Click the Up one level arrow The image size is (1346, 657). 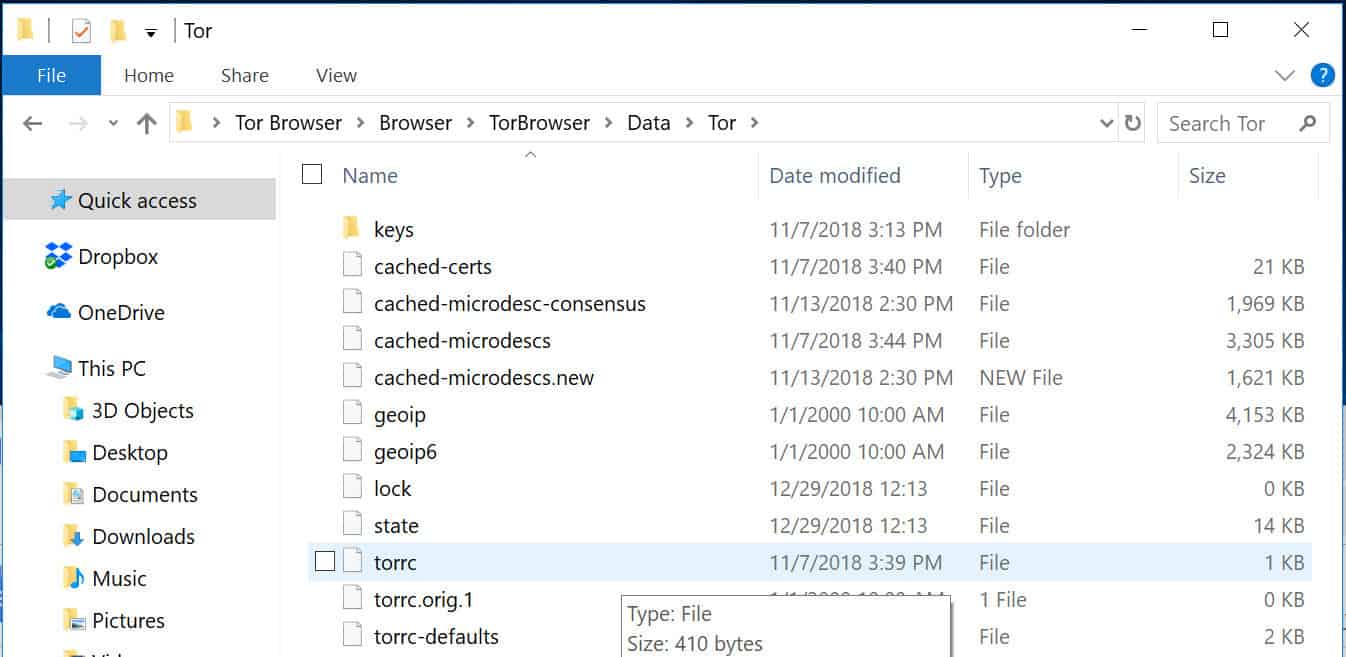tap(147, 124)
